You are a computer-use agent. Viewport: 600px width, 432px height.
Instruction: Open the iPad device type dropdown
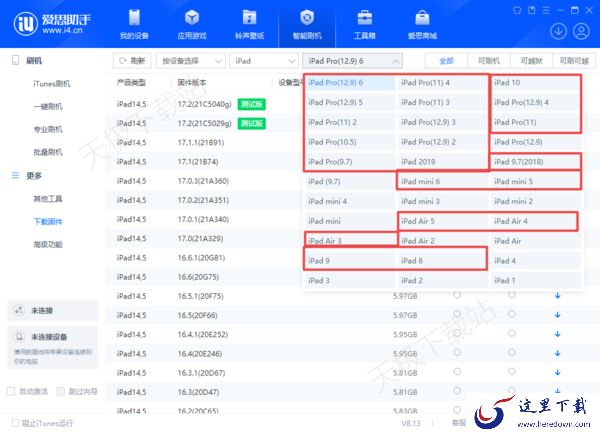pyautogui.click(x=263, y=61)
